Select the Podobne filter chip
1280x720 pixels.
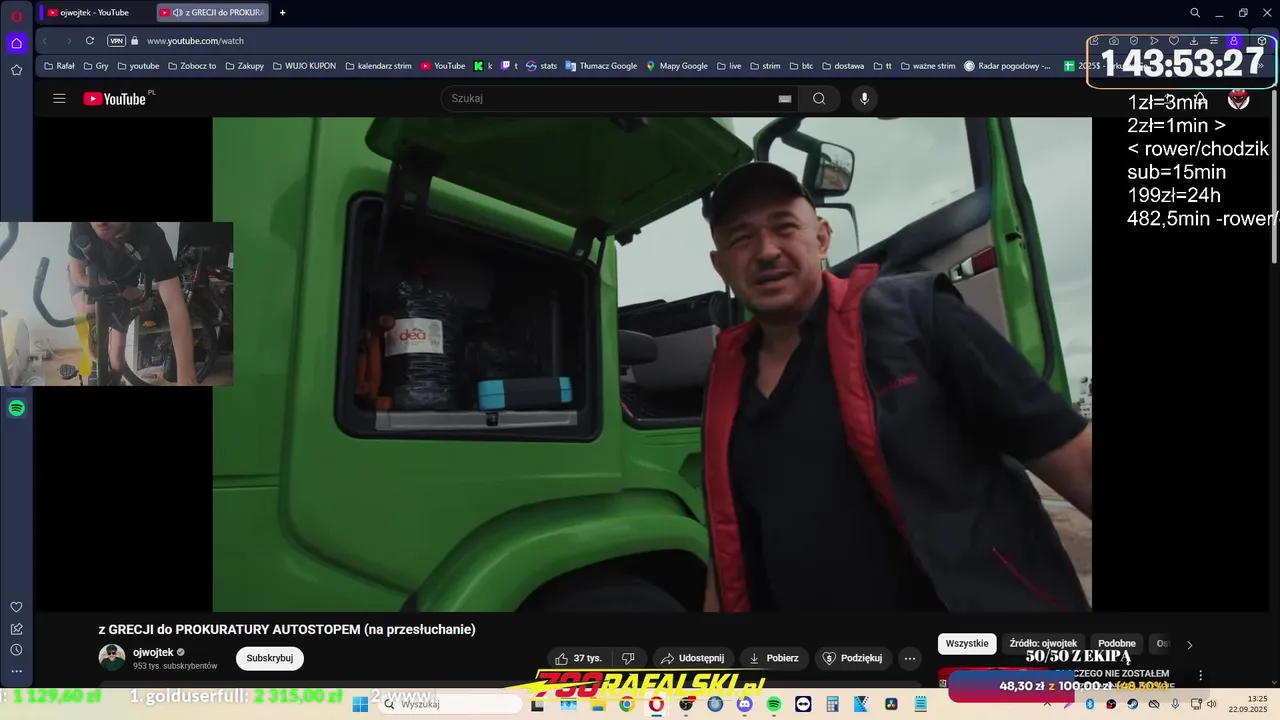click(1117, 644)
